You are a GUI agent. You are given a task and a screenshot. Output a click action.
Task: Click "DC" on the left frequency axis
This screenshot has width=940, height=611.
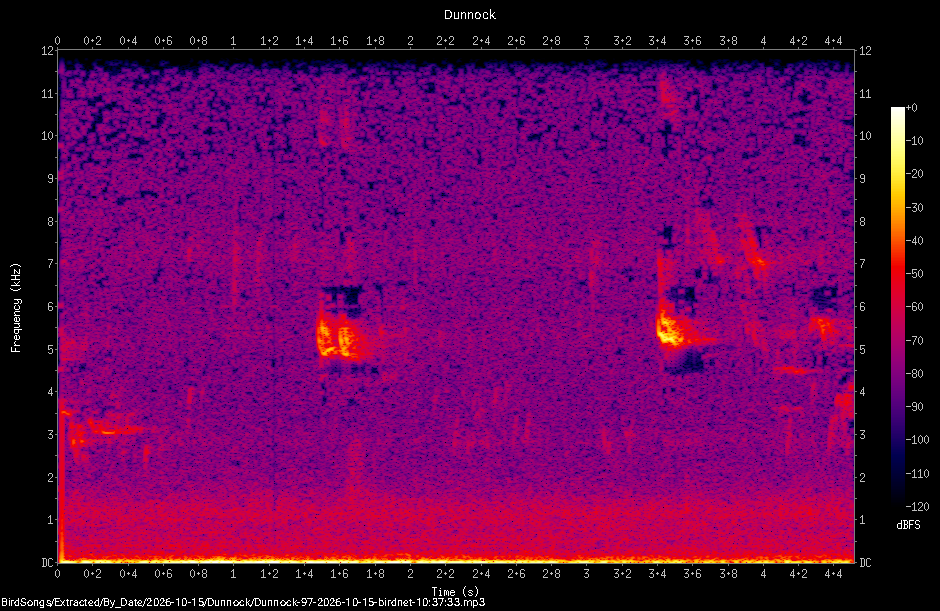(x=48, y=562)
